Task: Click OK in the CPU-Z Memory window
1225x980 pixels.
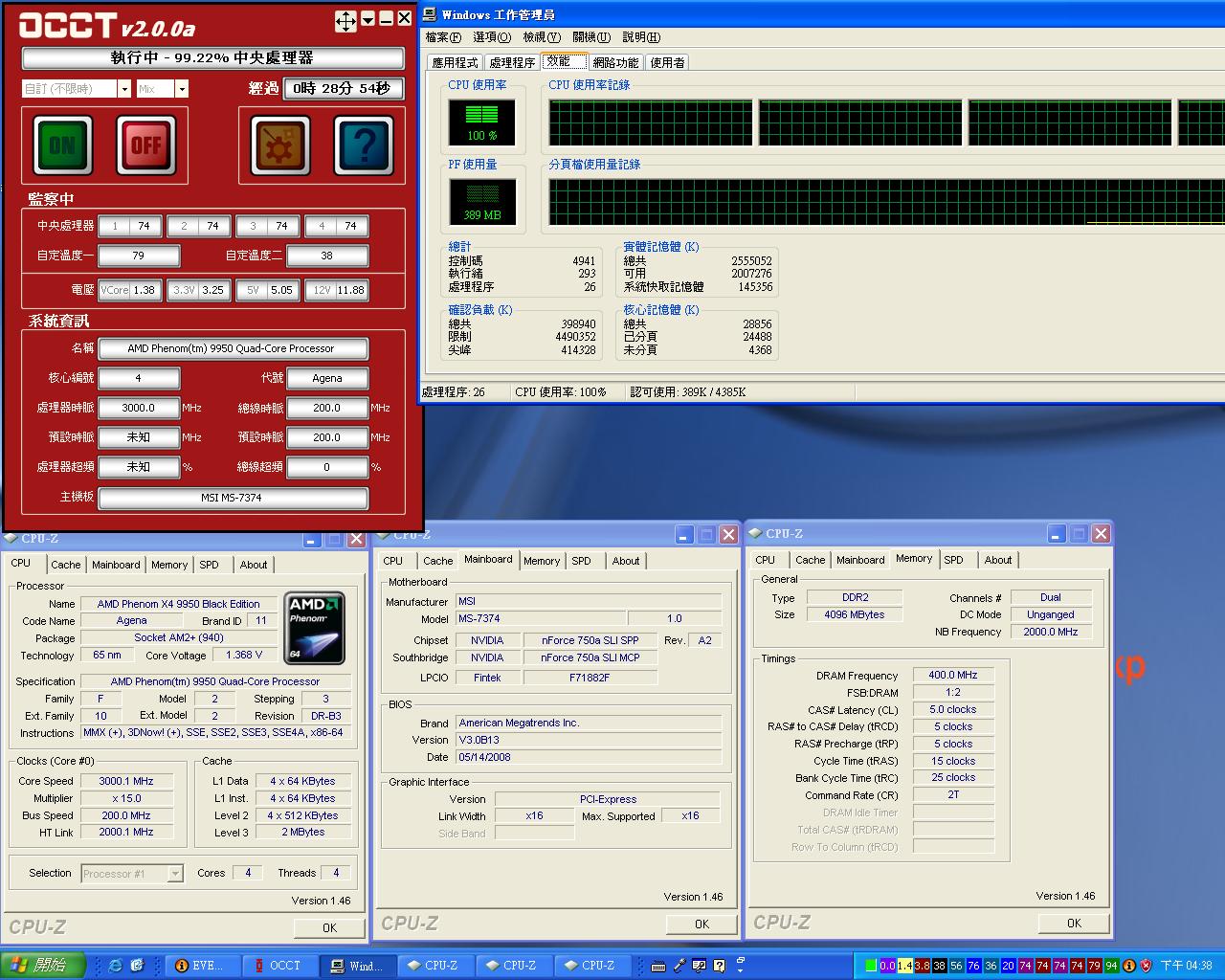Action: [x=1074, y=924]
